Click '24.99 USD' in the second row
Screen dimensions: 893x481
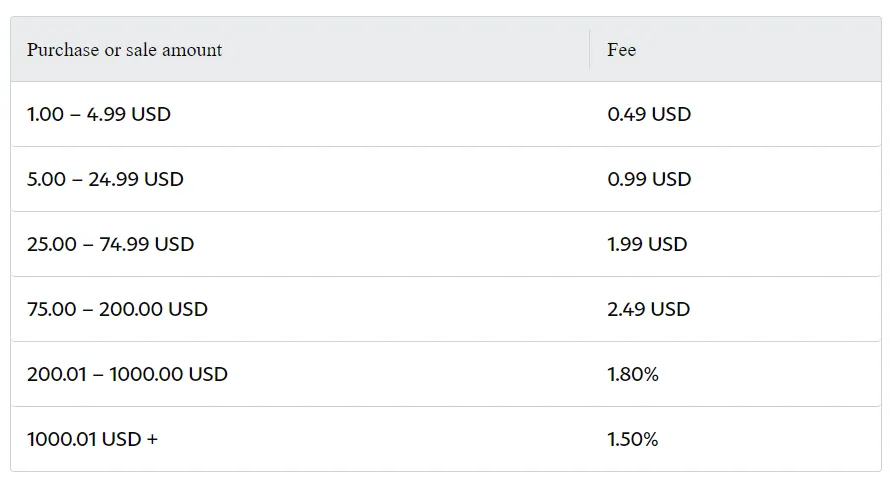tap(136, 179)
